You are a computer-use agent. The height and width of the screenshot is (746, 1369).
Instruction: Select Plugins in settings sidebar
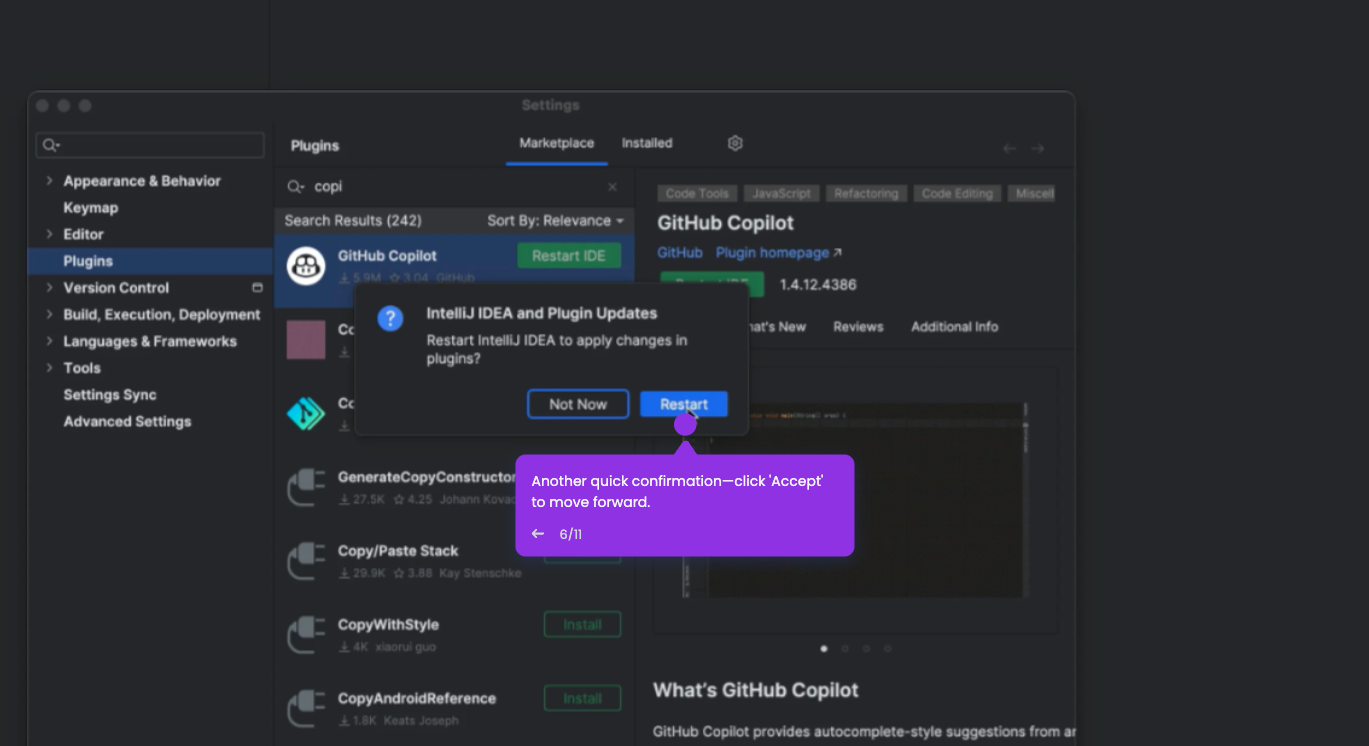[150, 261]
